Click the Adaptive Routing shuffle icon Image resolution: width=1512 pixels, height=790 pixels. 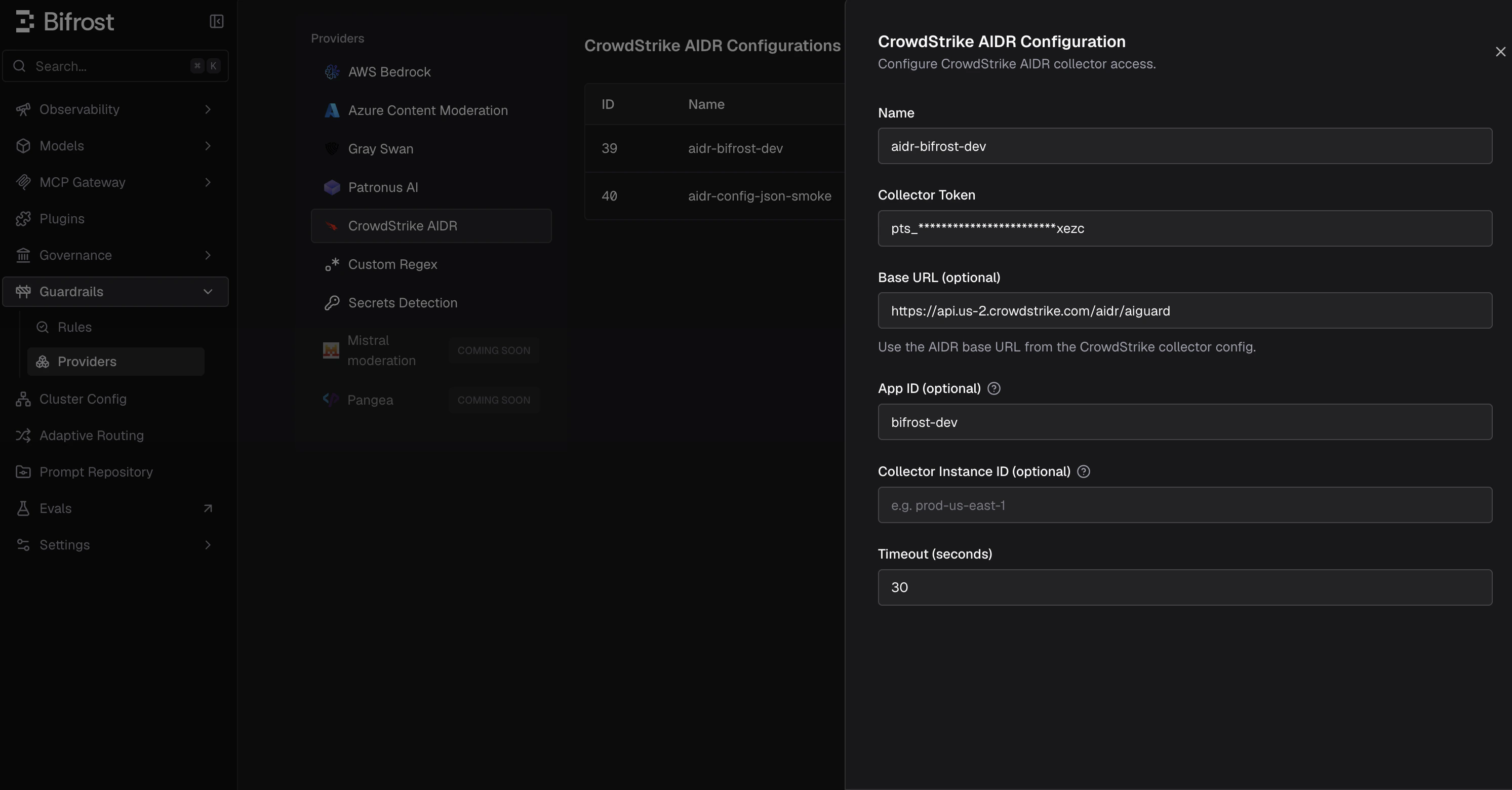point(23,435)
